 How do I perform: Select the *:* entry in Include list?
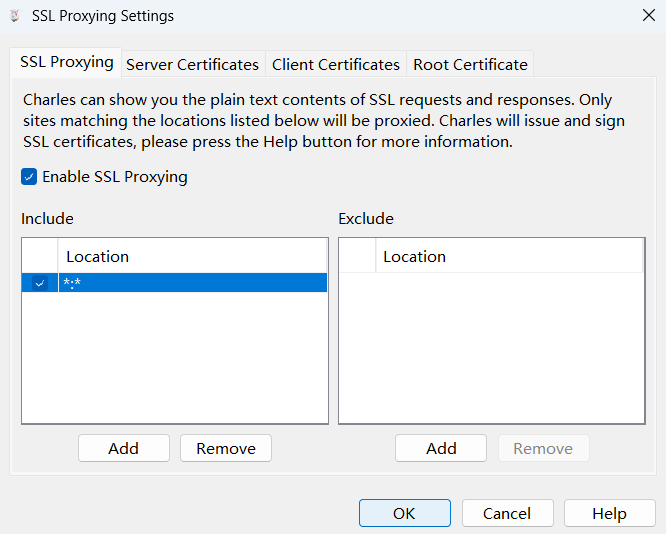pos(192,283)
